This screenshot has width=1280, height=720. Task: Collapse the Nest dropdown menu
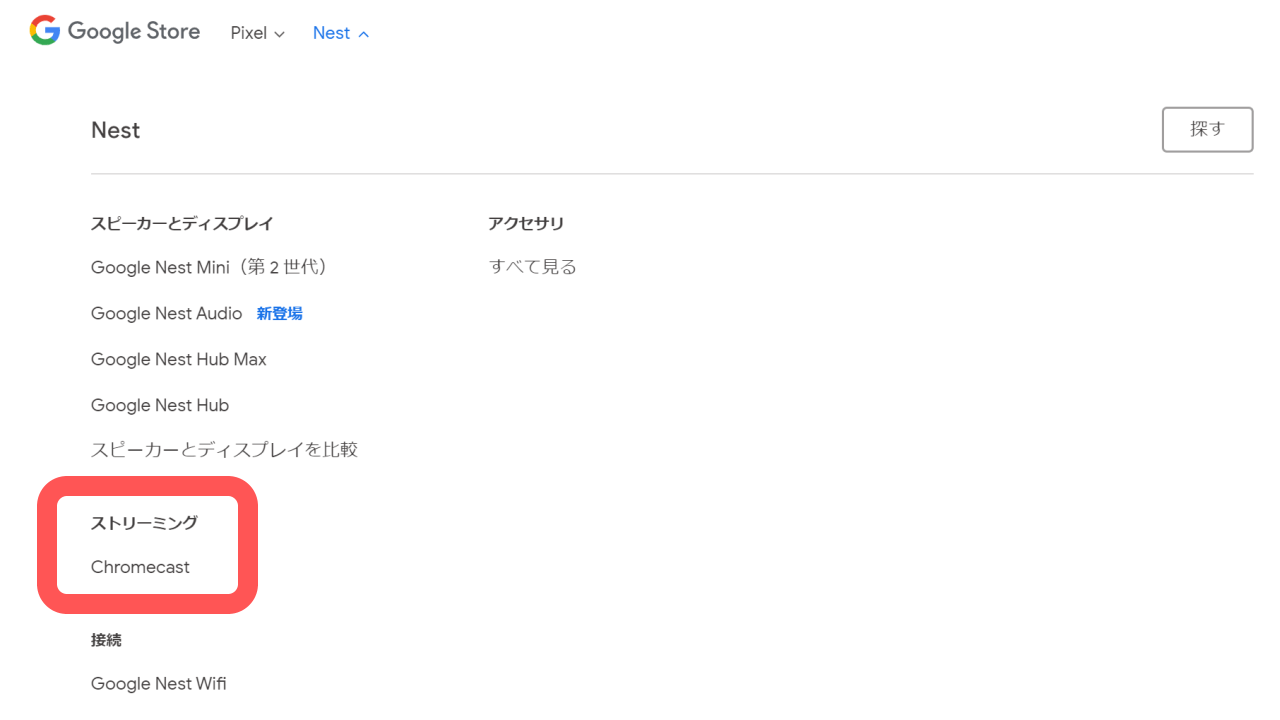[x=340, y=33]
